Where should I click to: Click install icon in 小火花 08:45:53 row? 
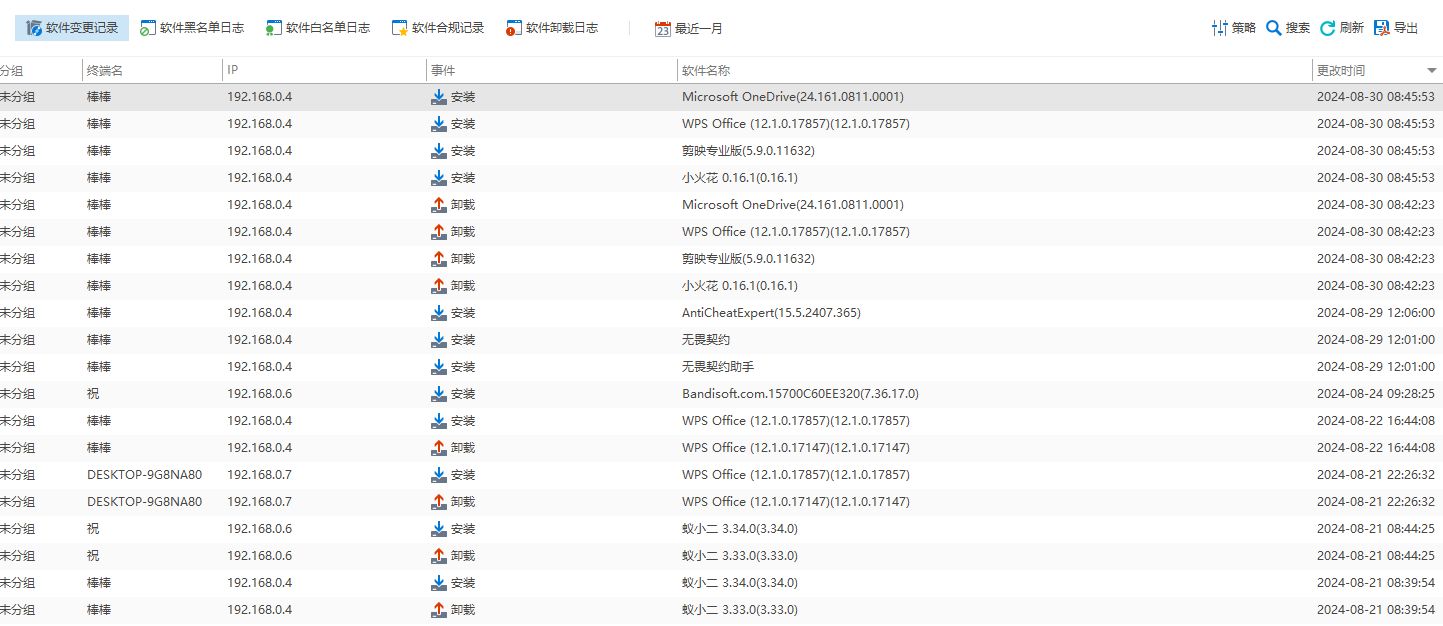438,178
